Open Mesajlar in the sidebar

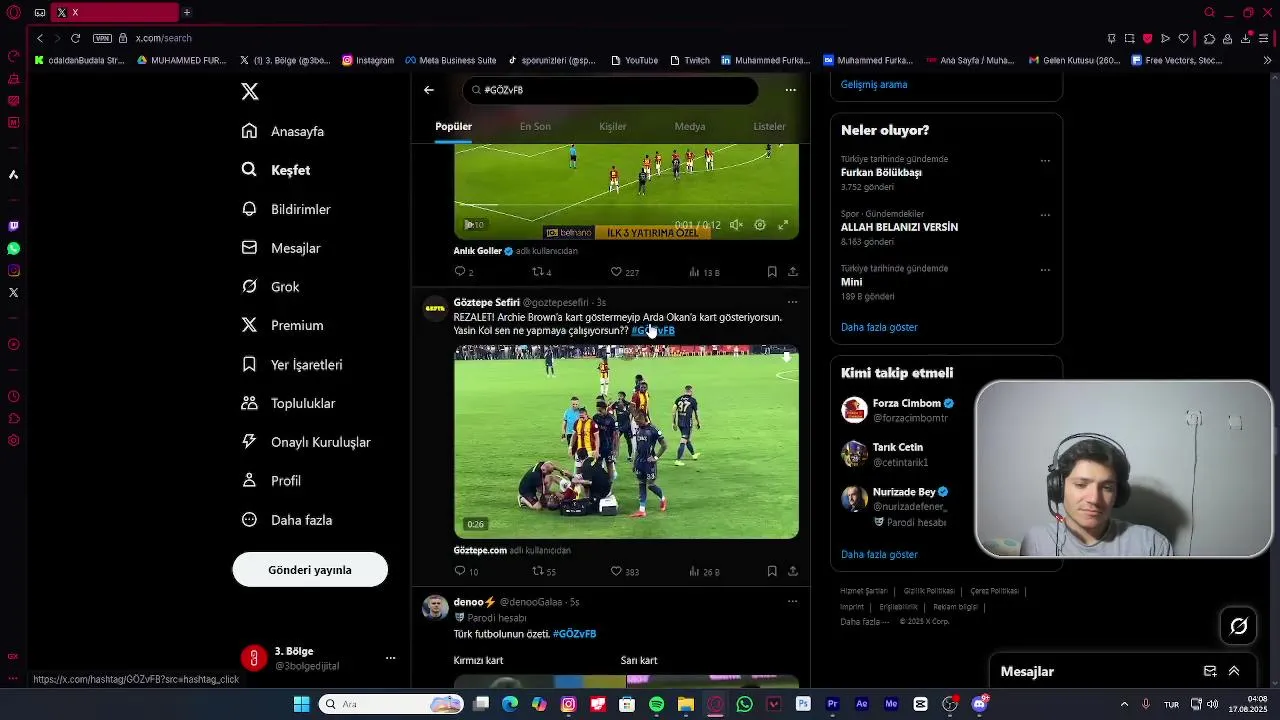click(x=281, y=248)
